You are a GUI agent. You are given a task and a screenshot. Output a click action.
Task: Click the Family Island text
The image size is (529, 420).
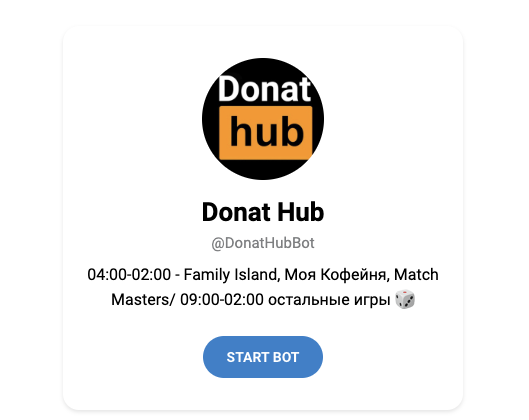pos(232,274)
